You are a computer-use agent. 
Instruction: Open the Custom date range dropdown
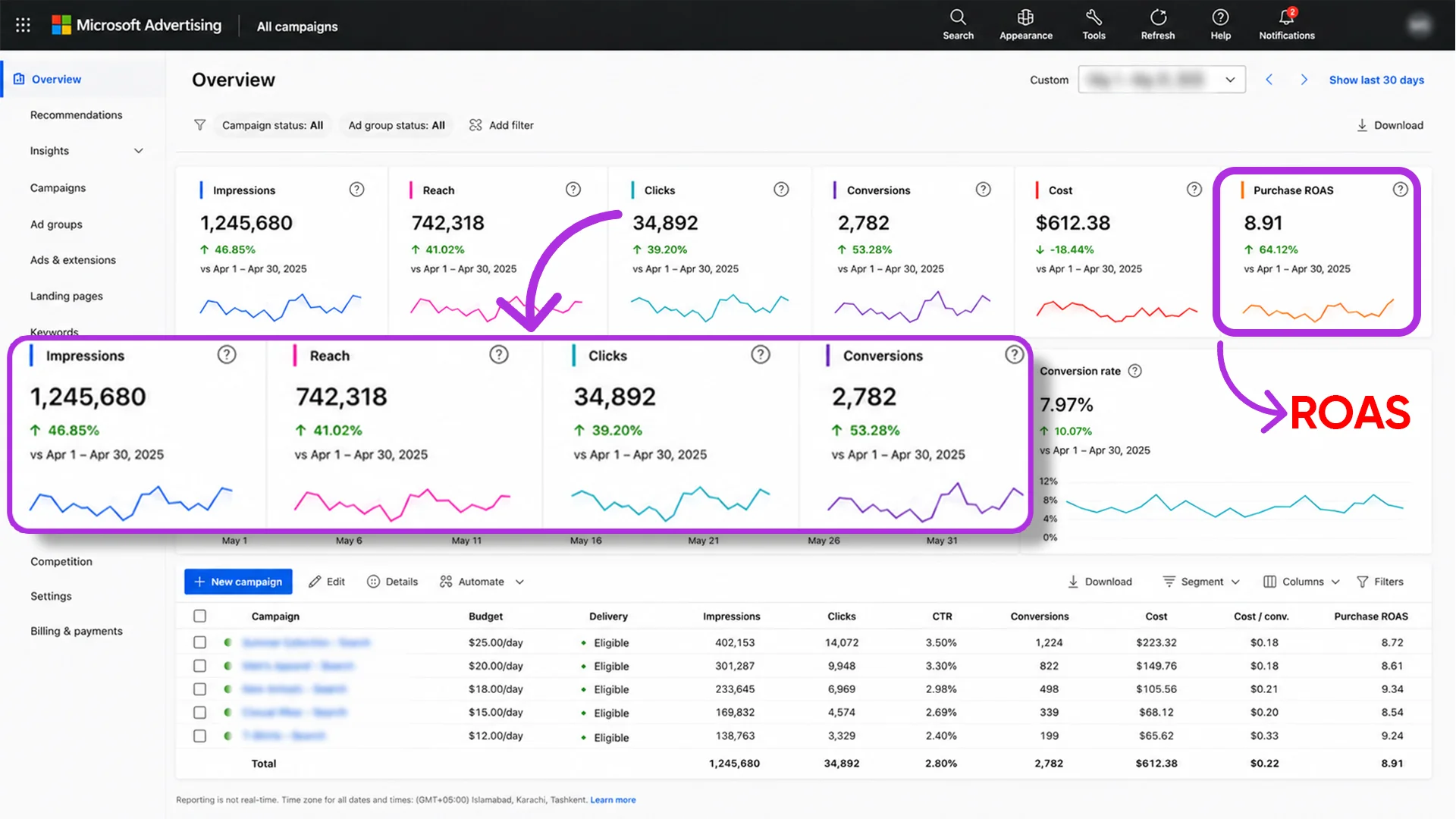(1161, 80)
